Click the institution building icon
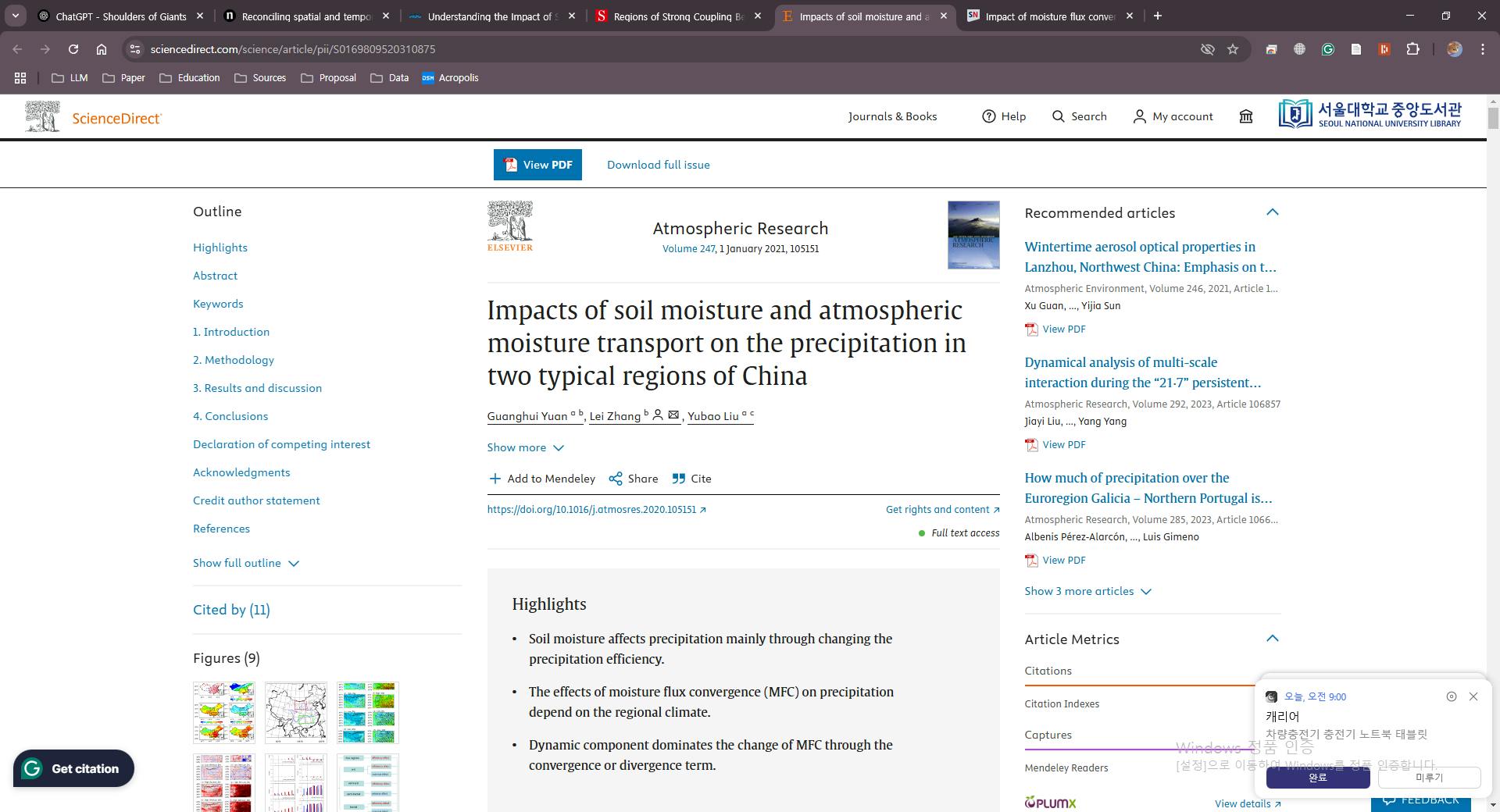Screen dimensions: 1500x812 tap(1246, 116)
